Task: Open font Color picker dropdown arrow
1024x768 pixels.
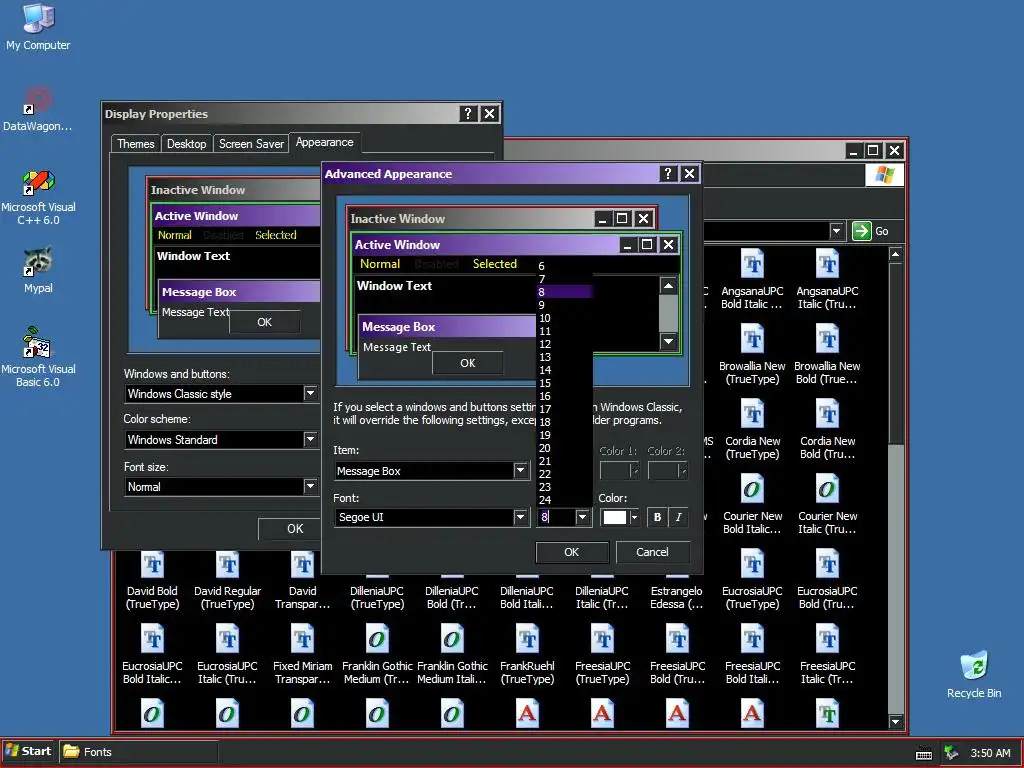Action: coord(633,517)
